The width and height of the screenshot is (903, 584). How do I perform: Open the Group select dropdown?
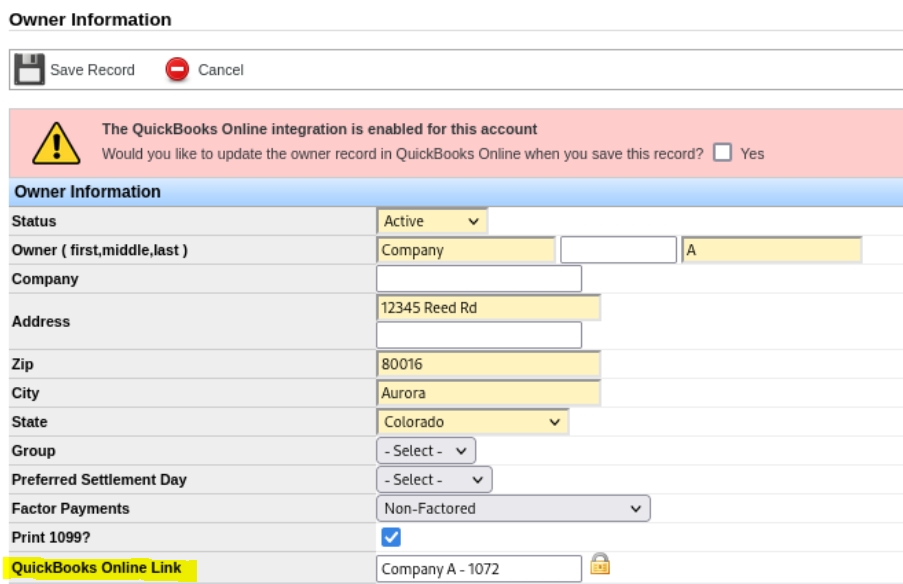tap(426, 450)
